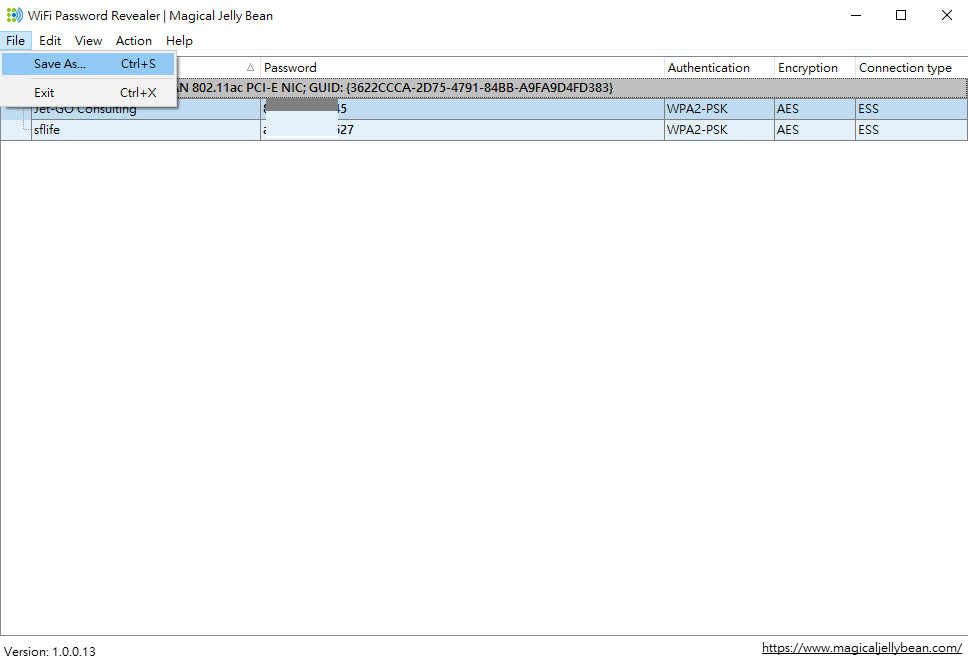Click AES in the sflife row
The image size is (968, 661).
788,130
